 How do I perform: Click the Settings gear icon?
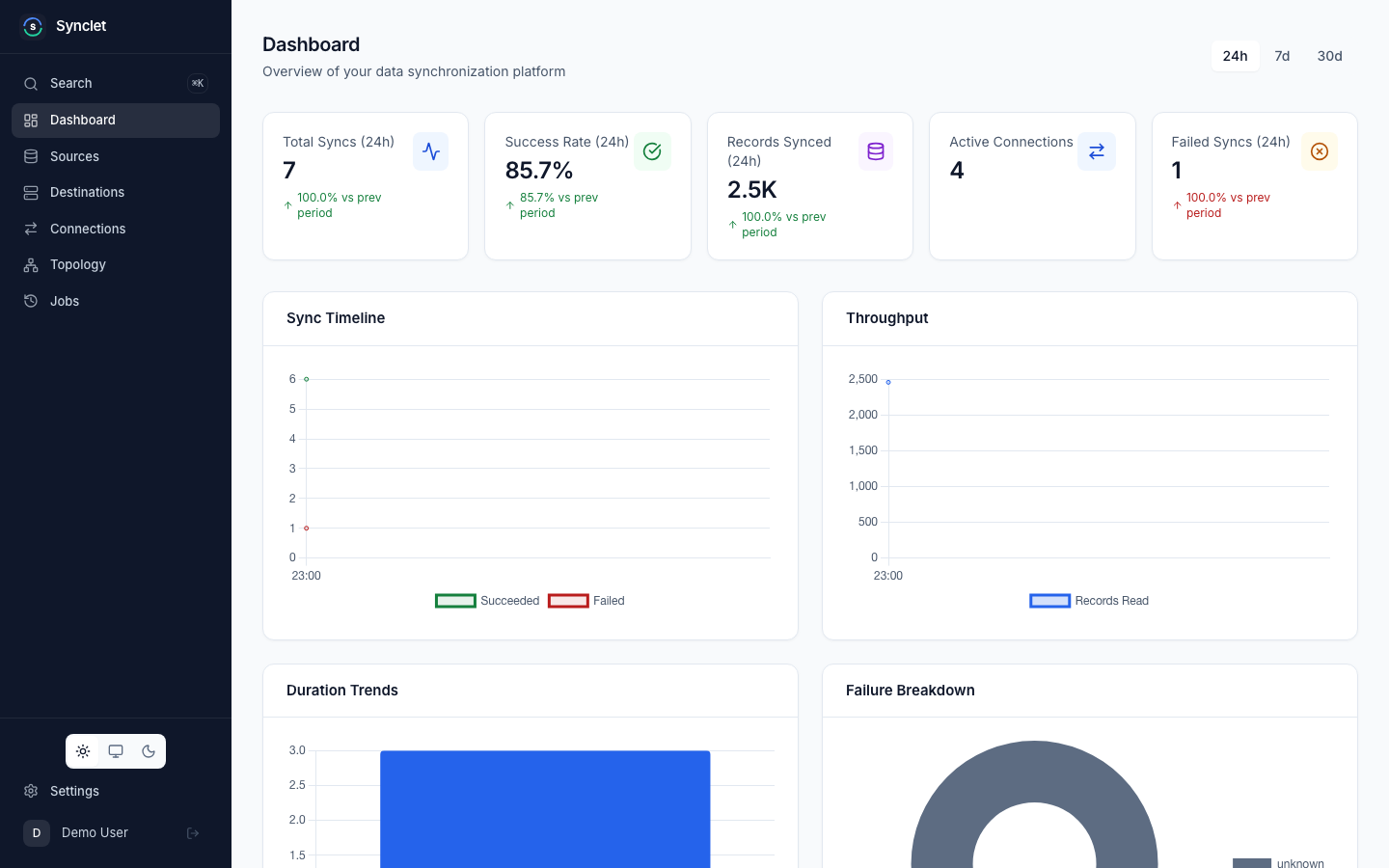(31, 791)
